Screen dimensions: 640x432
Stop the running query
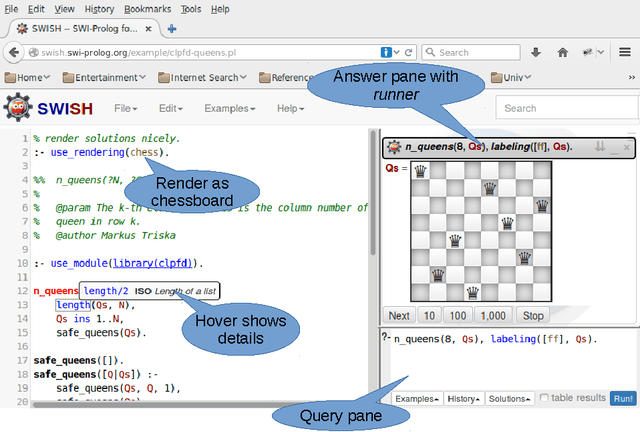(534, 315)
